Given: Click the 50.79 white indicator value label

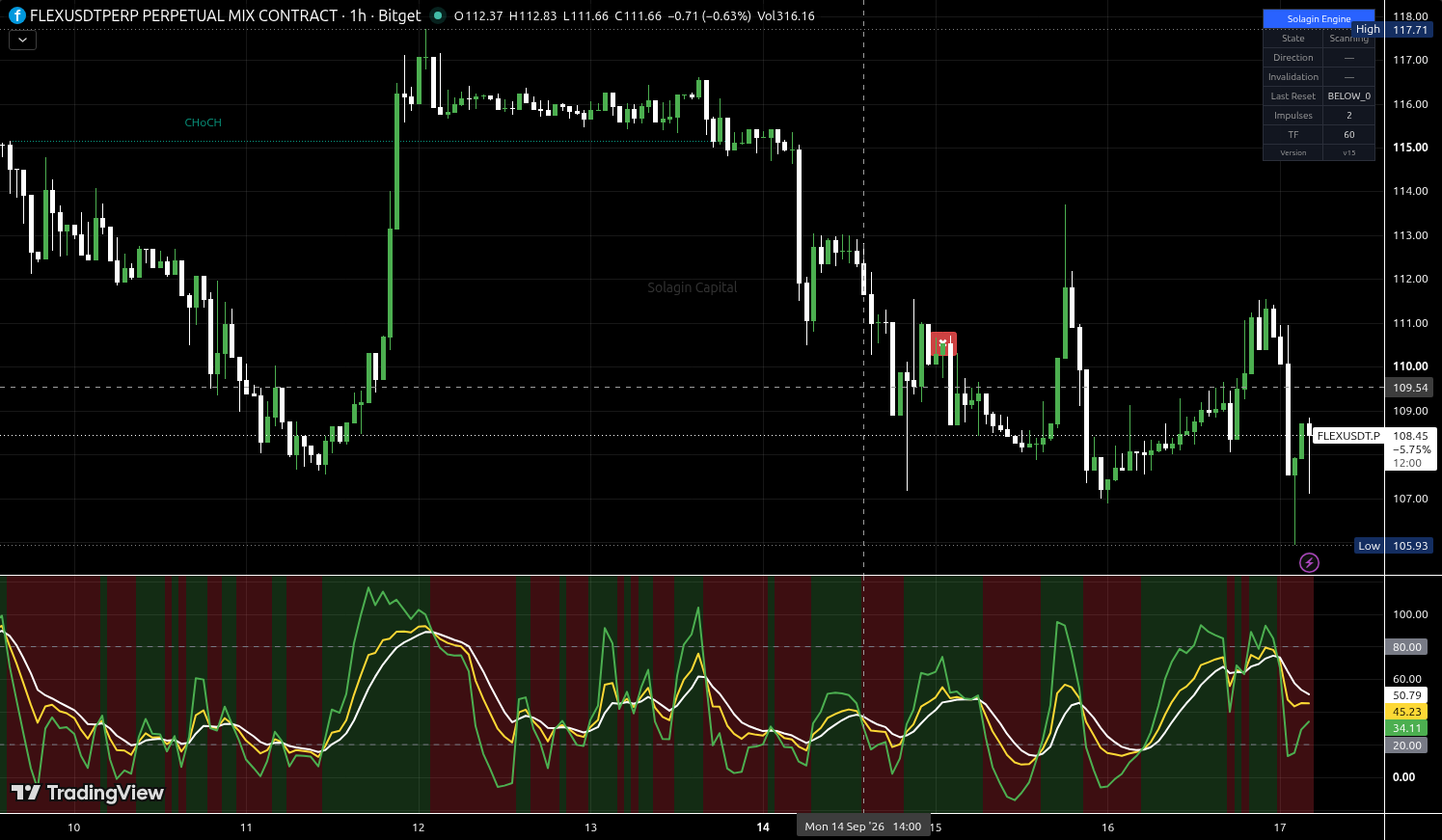Looking at the screenshot, I should 1407,695.
